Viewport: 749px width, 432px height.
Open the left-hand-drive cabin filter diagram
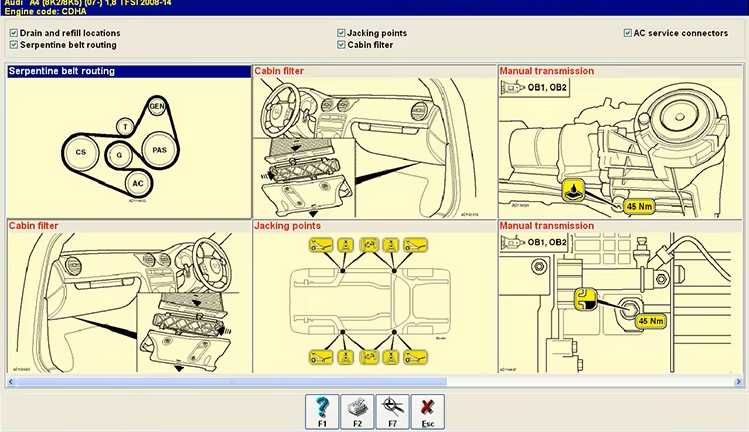[374, 148]
